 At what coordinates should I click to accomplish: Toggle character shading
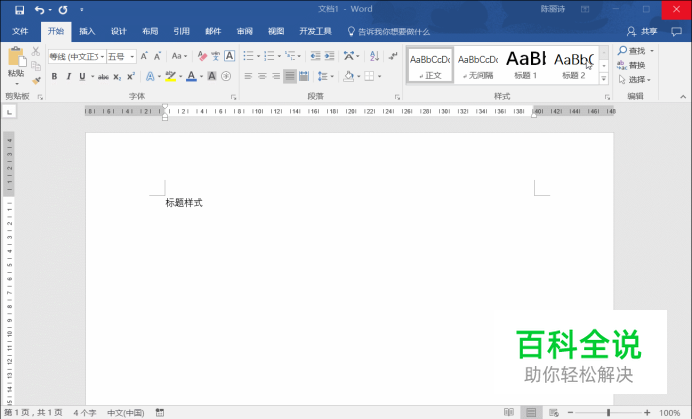click(x=212, y=76)
